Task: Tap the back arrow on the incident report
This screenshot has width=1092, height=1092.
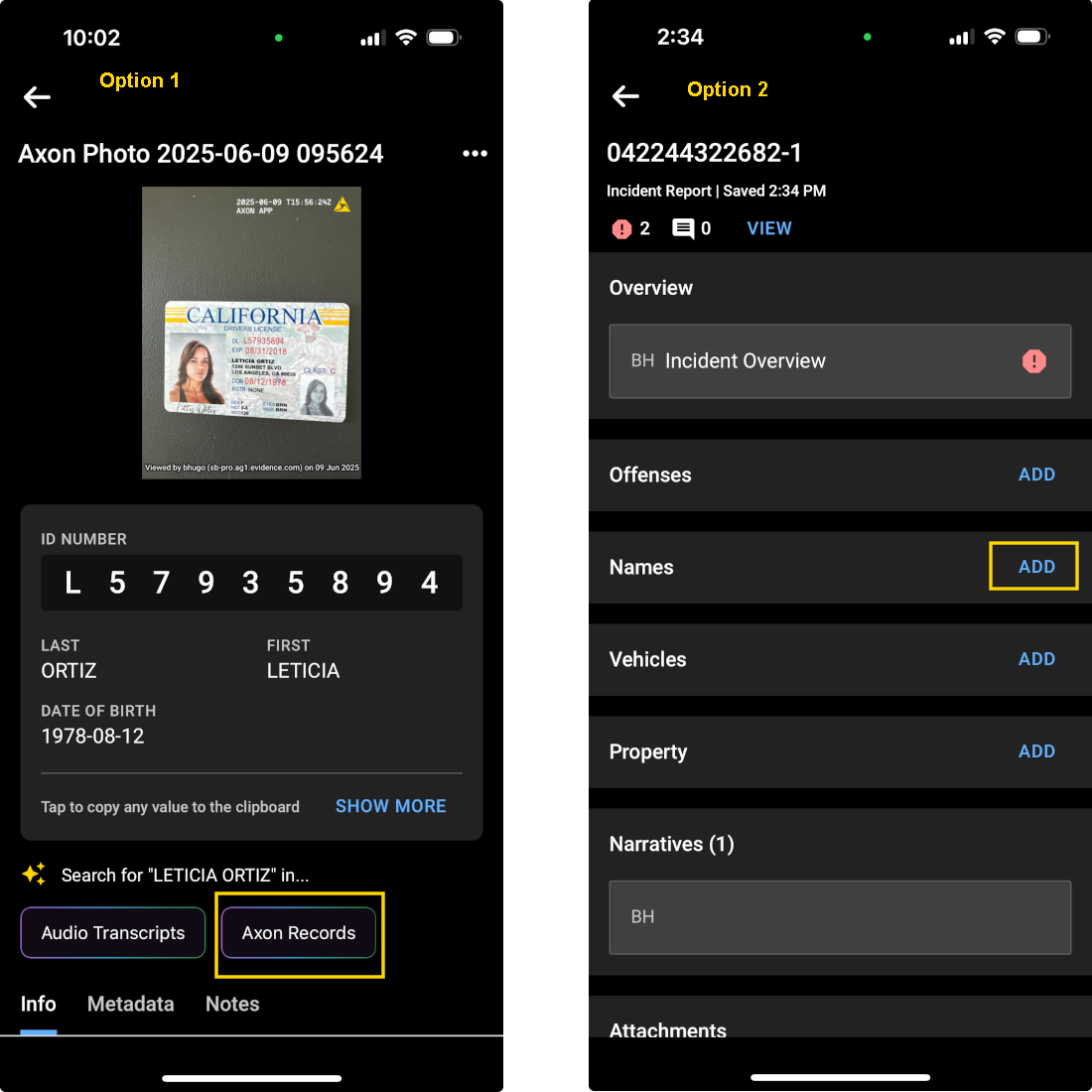Action: pos(625,96)
